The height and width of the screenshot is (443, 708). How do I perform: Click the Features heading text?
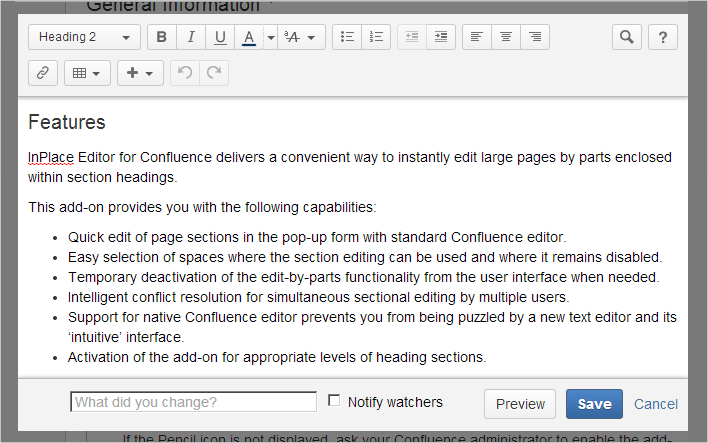click(67, 122)
